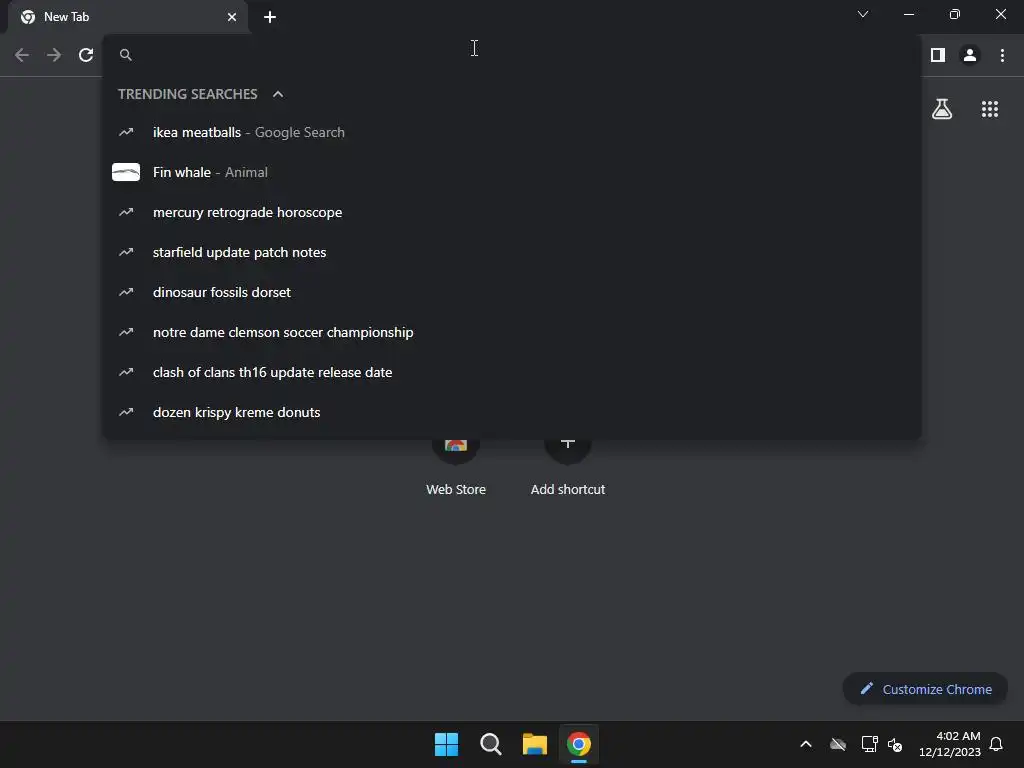Open the tab search chevron in the title bar
Screen dimensions: 1024x768
point(863,14)
